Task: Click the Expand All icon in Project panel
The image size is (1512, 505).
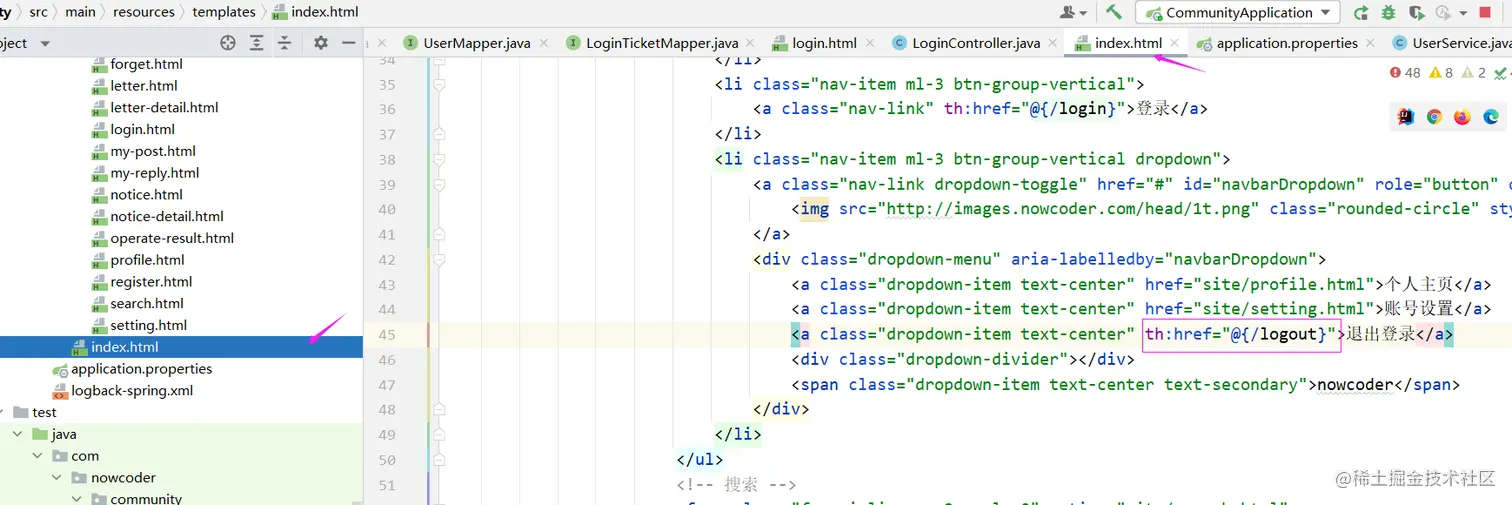Action: click(x=257, y=43)
